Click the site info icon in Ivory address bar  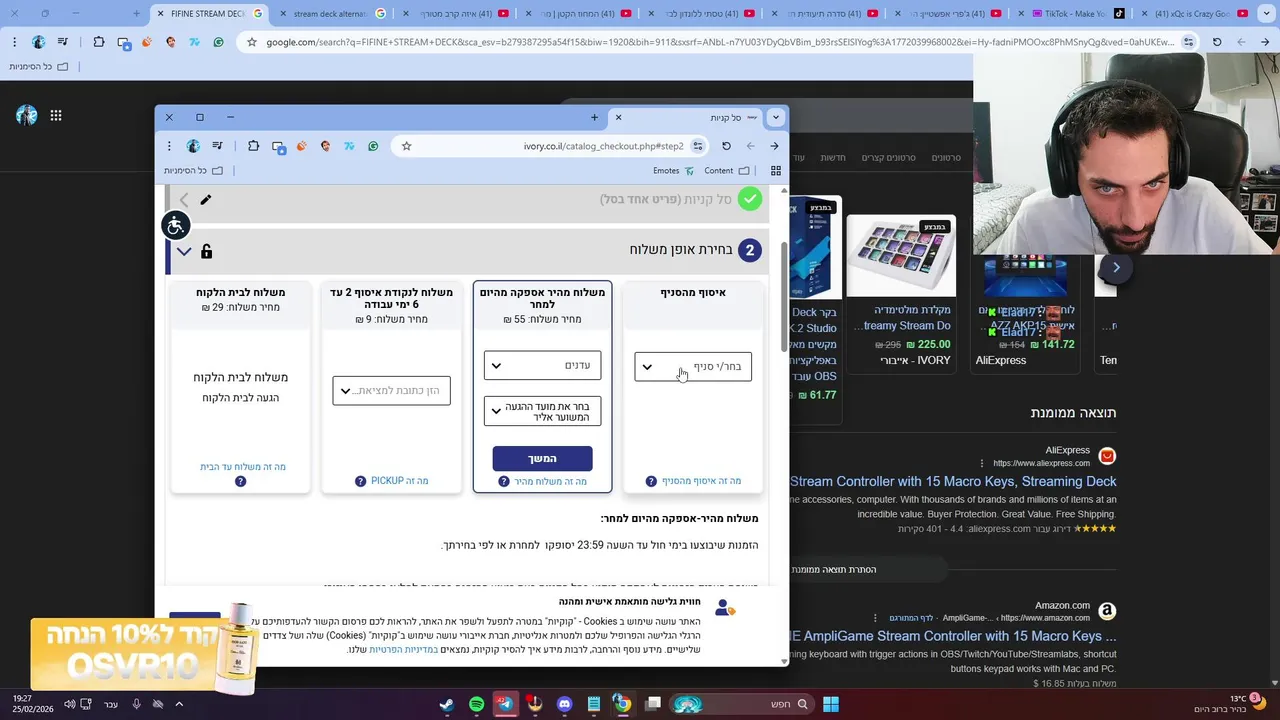coord(698,146)
